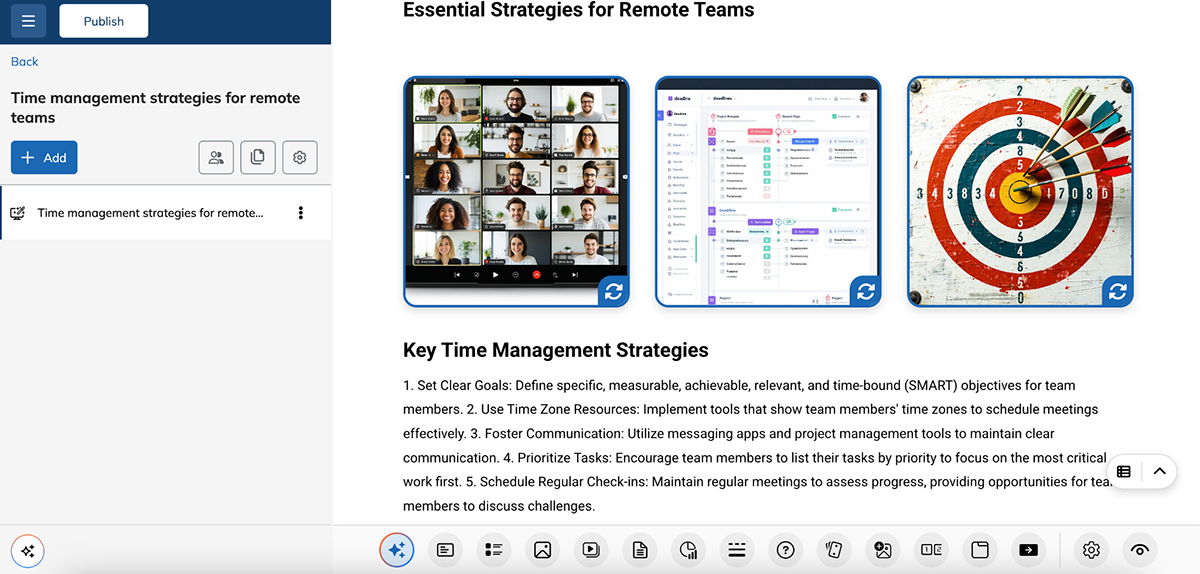Open the hamburger menu in the header

28,21
